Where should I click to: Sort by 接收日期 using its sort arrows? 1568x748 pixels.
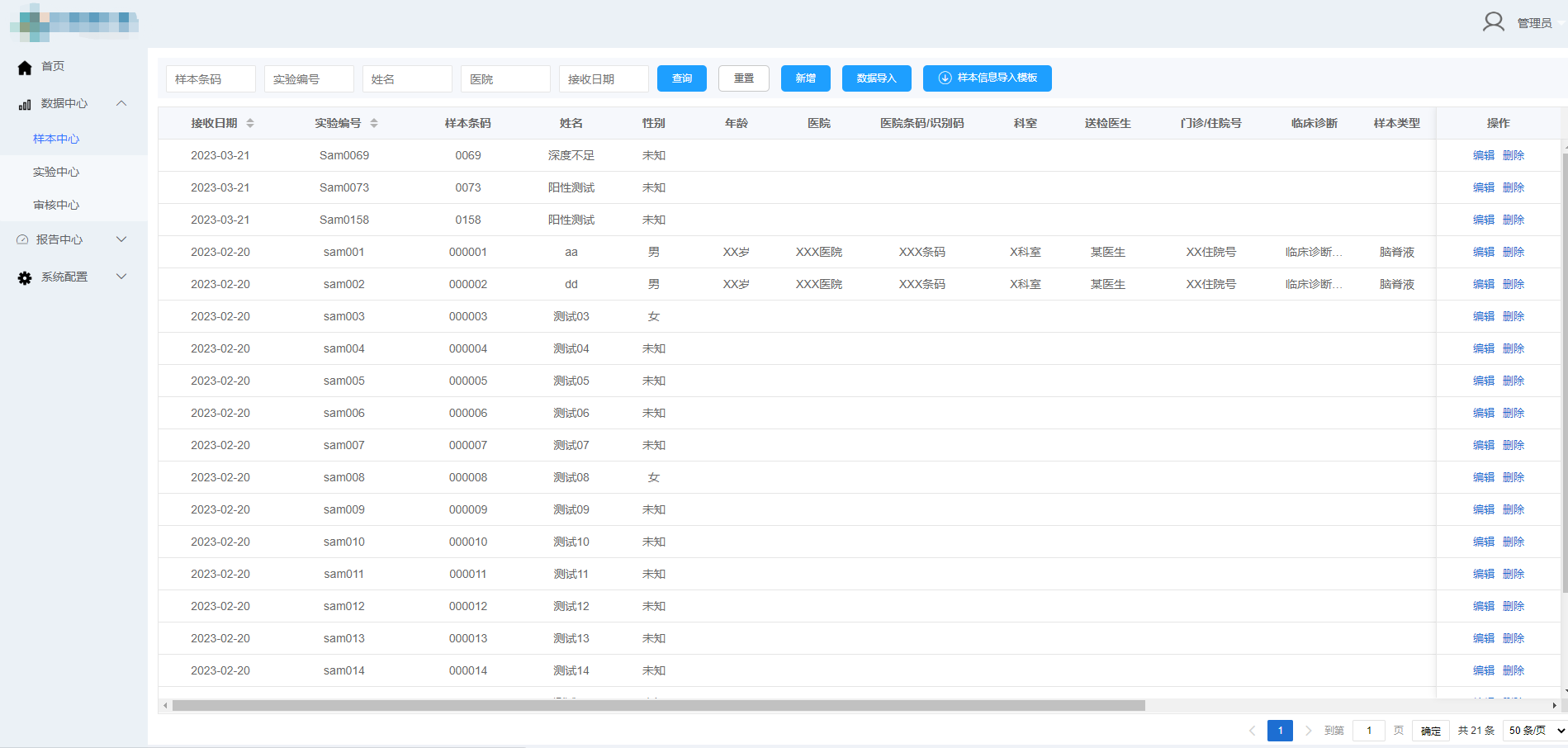250,123
